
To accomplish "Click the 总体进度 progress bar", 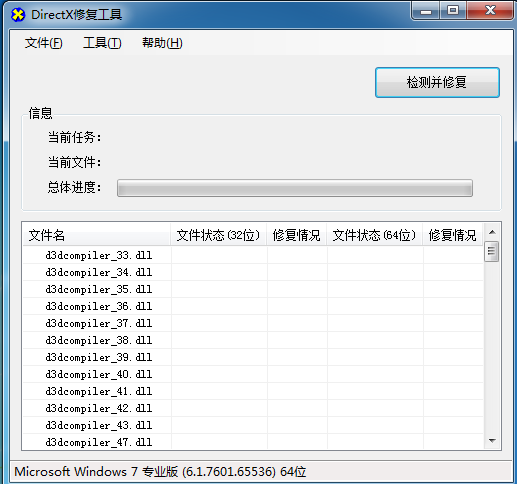I will coord(295,188).
